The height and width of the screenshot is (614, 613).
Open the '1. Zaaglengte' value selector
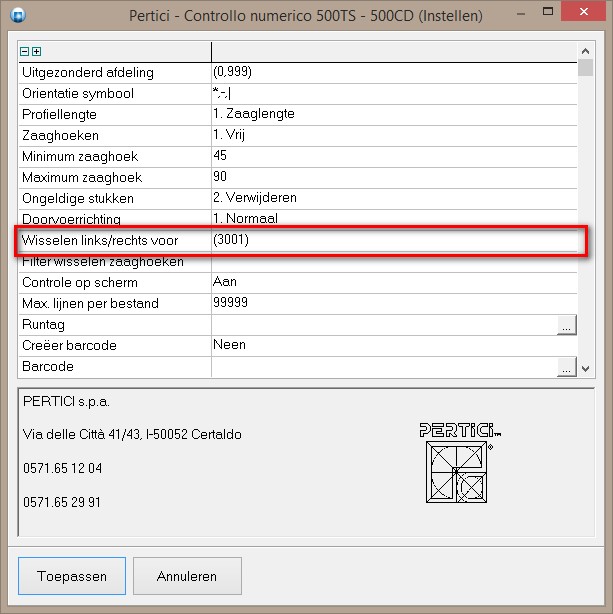[394, 114]
